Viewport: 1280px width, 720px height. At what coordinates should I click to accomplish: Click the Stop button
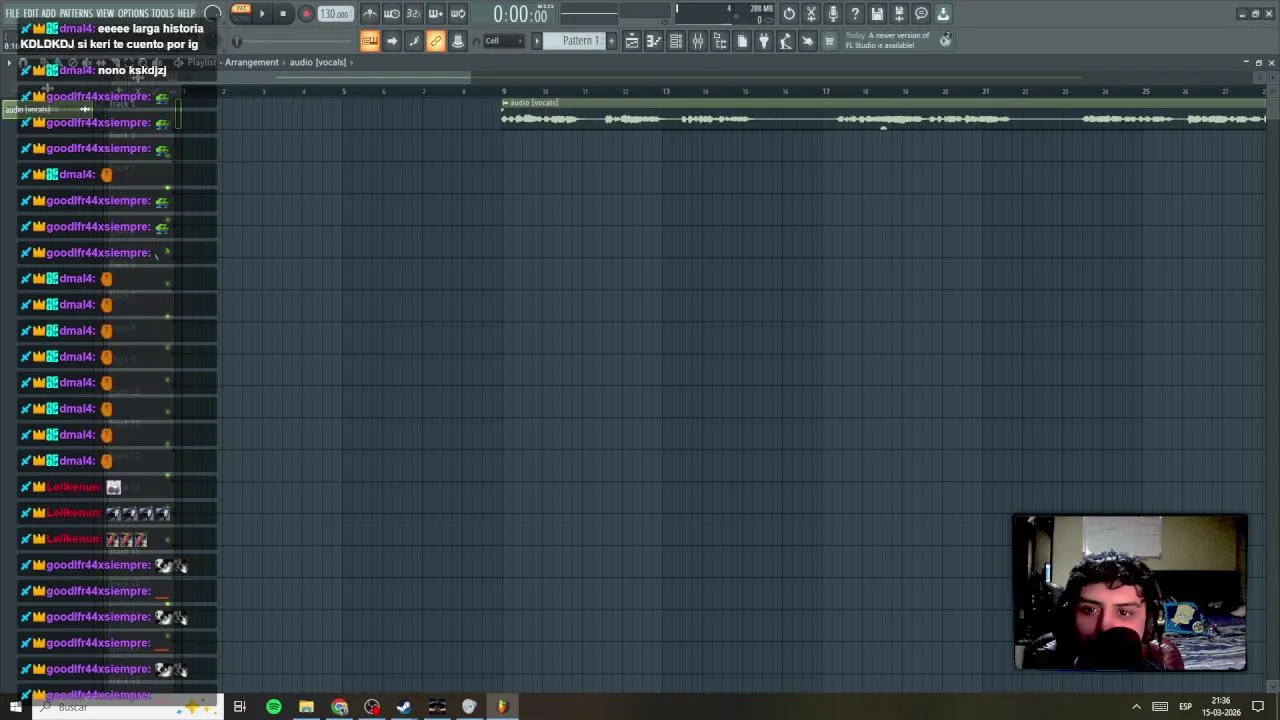tap(283, 14)
